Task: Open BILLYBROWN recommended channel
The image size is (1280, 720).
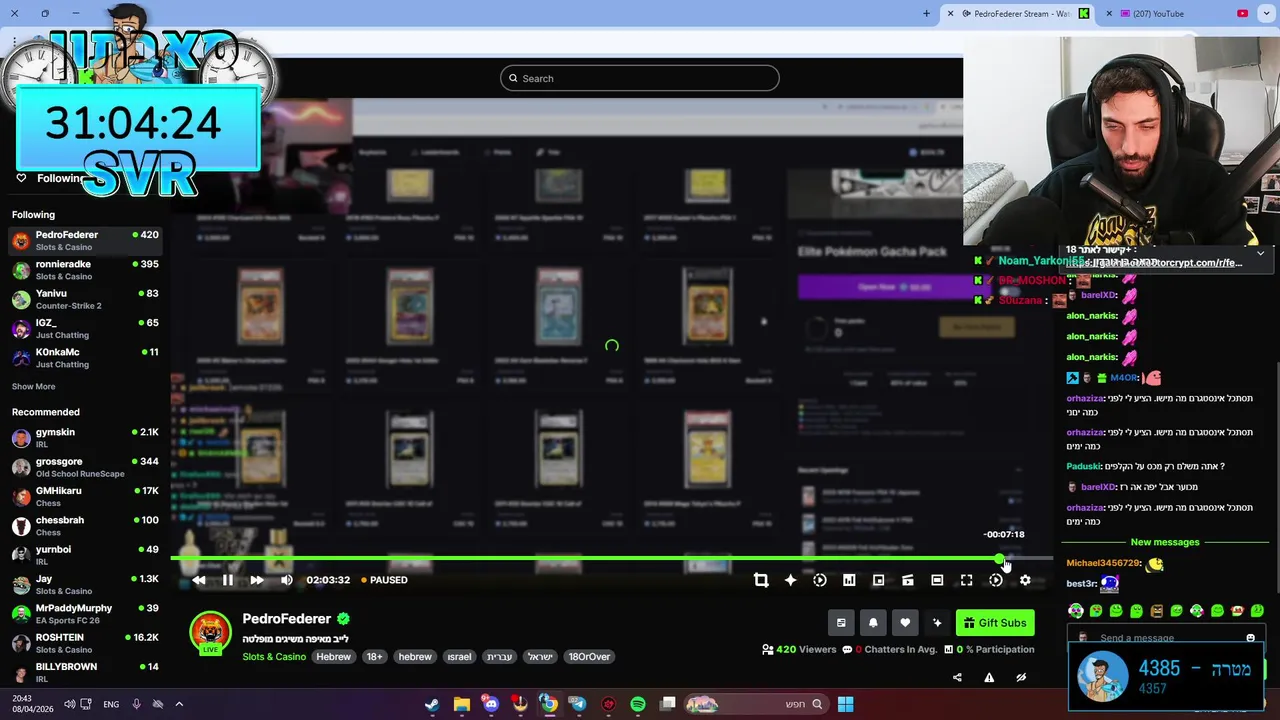Action: click(85, 672)
